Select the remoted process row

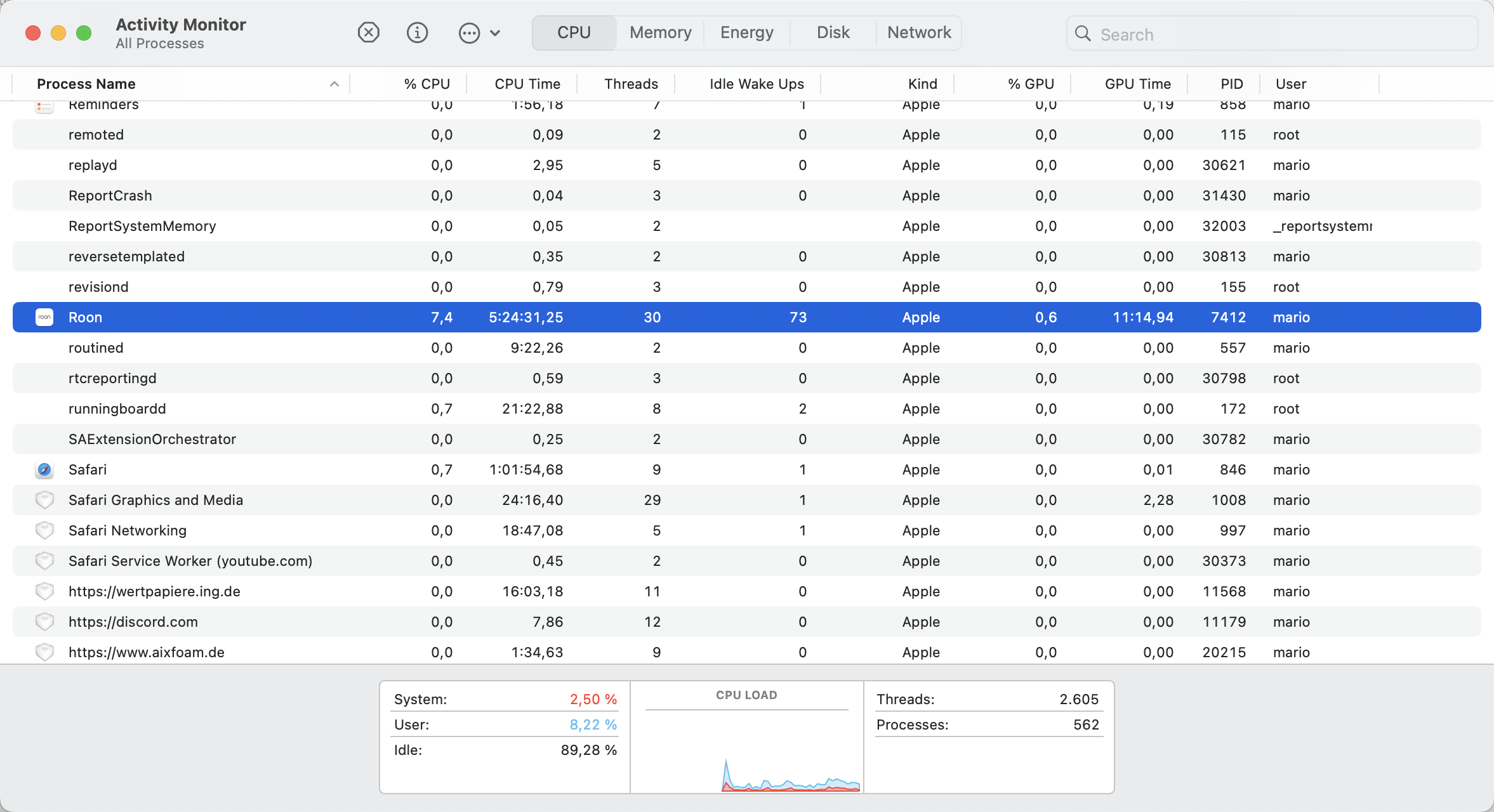tap(747, 134)
